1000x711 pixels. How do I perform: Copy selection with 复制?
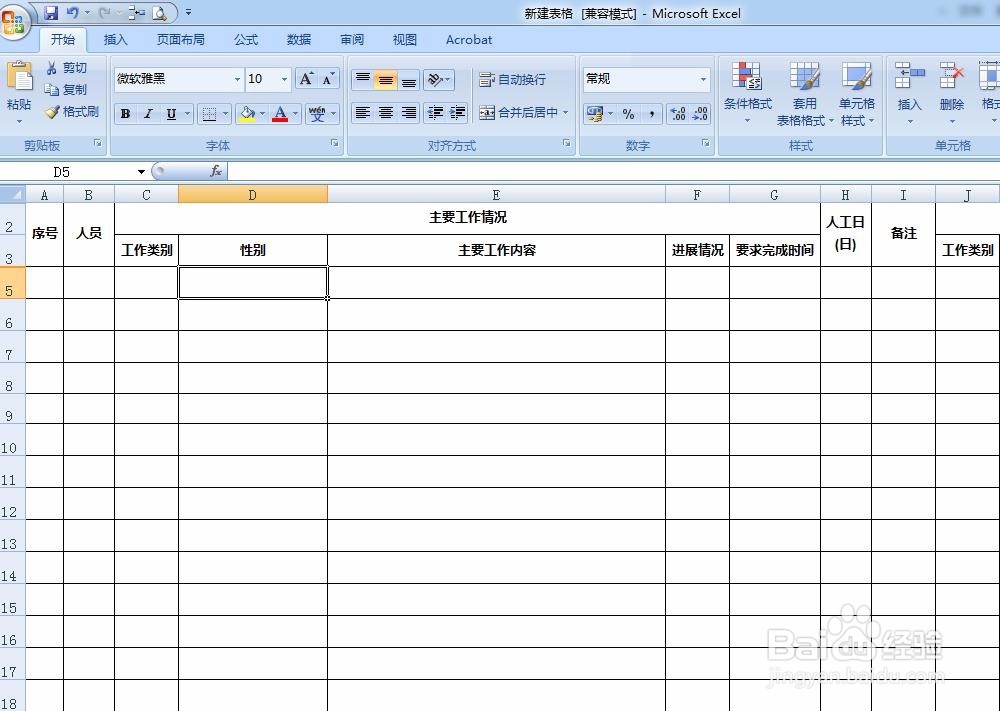pos(66,89)
